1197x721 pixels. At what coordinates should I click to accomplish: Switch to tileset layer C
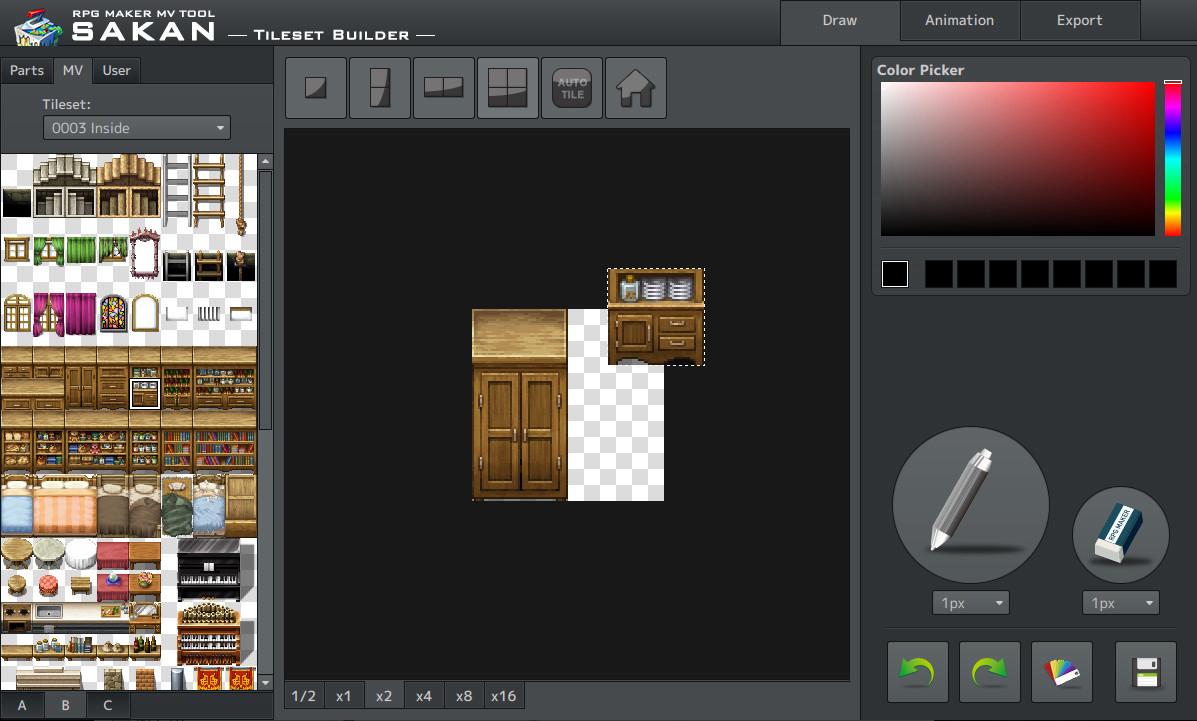pos(107,705)
